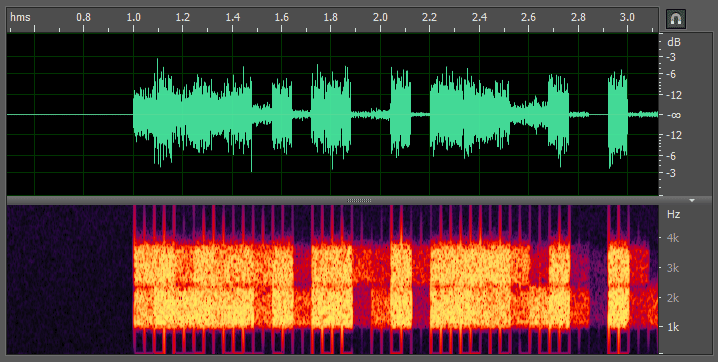Toggle the snapping magnet icon

[675, 19]
